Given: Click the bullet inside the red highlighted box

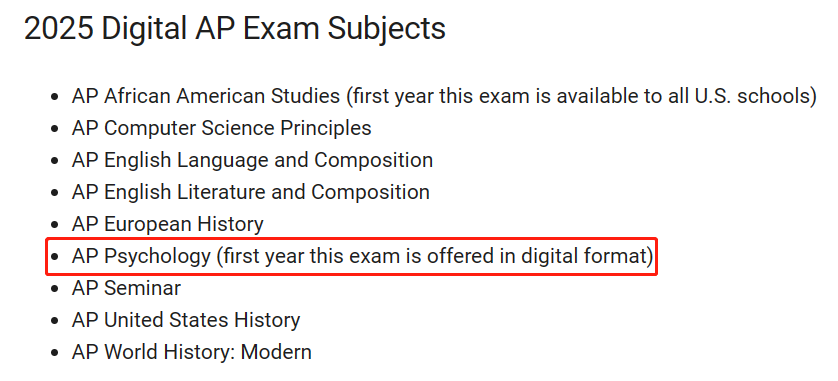Looking at the screenshot, I should 54,258.
